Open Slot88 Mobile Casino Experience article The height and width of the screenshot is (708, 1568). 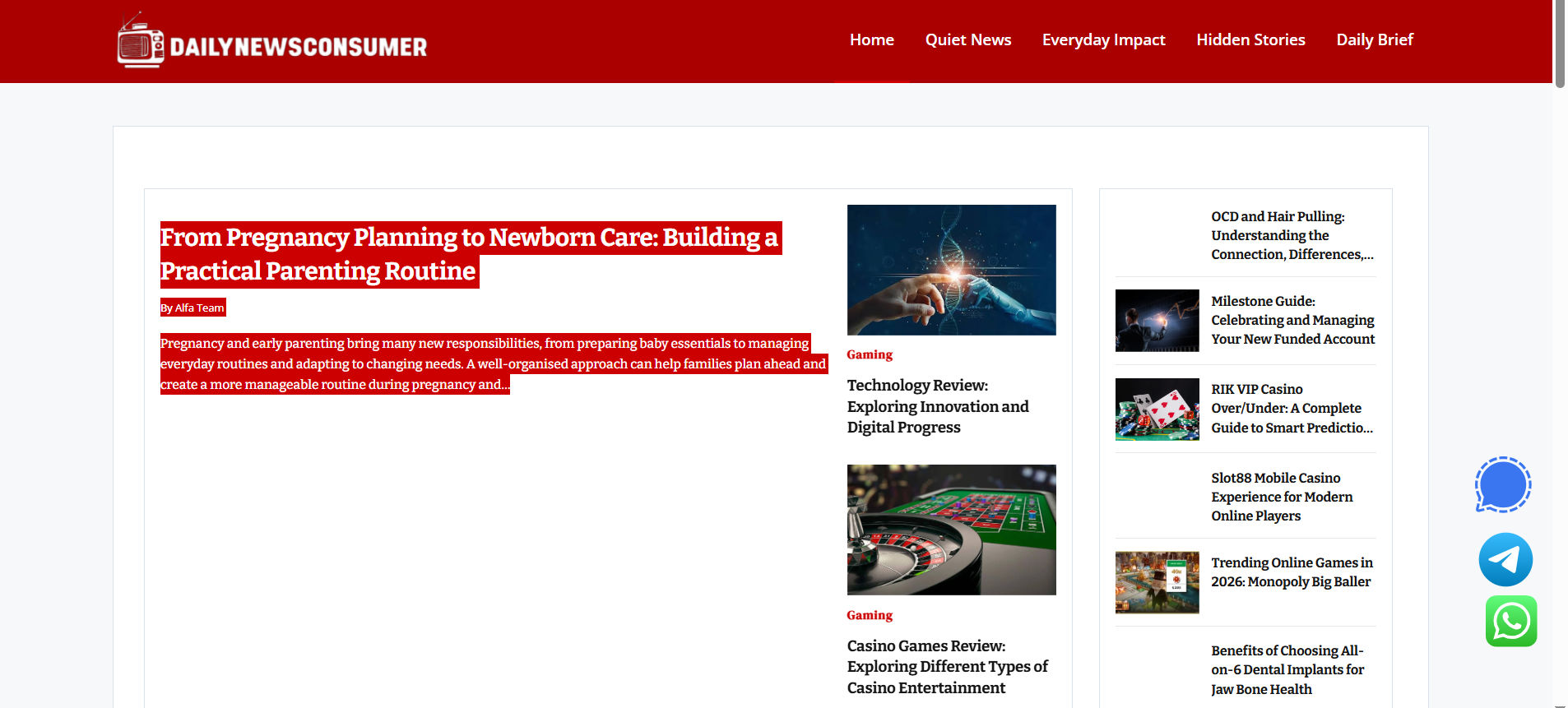[1282, 497]
